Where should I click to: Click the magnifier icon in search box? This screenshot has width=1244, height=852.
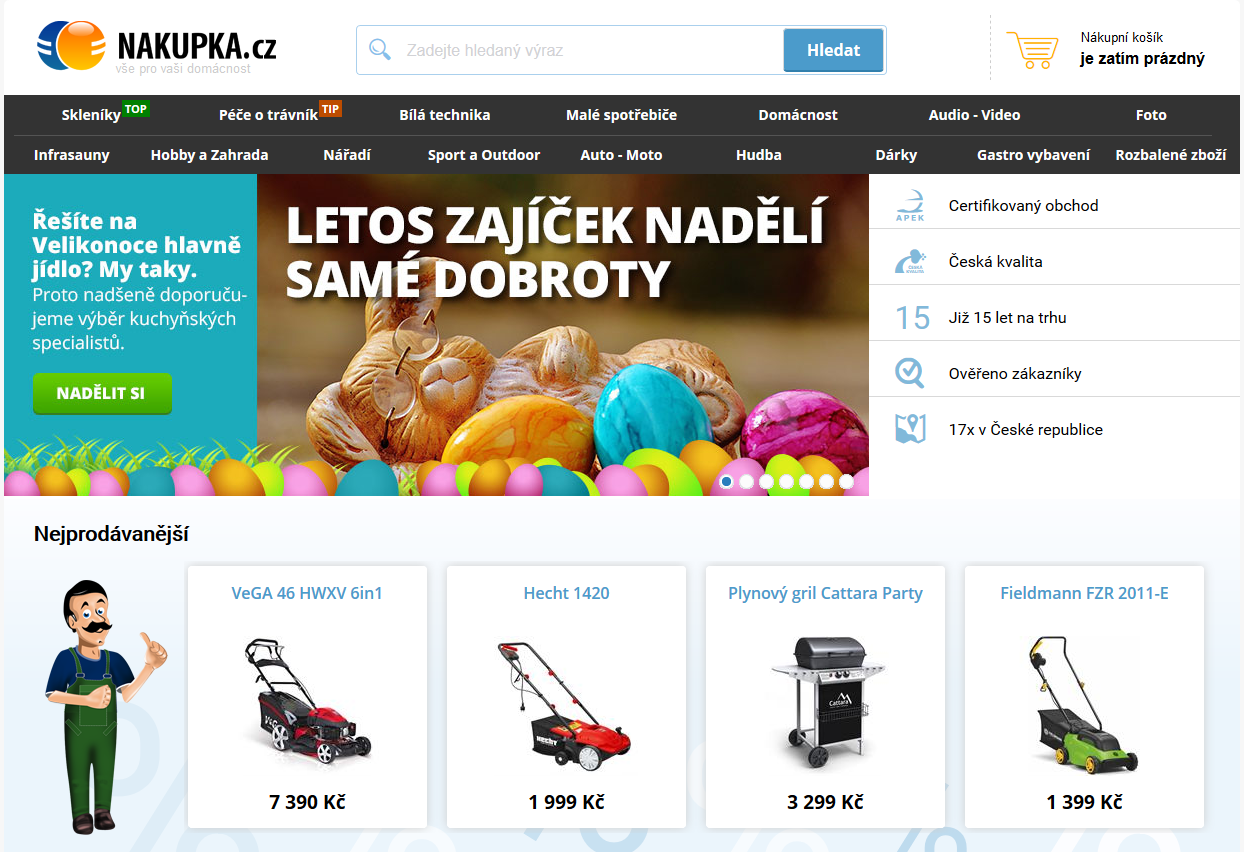(x=380, y=49)
